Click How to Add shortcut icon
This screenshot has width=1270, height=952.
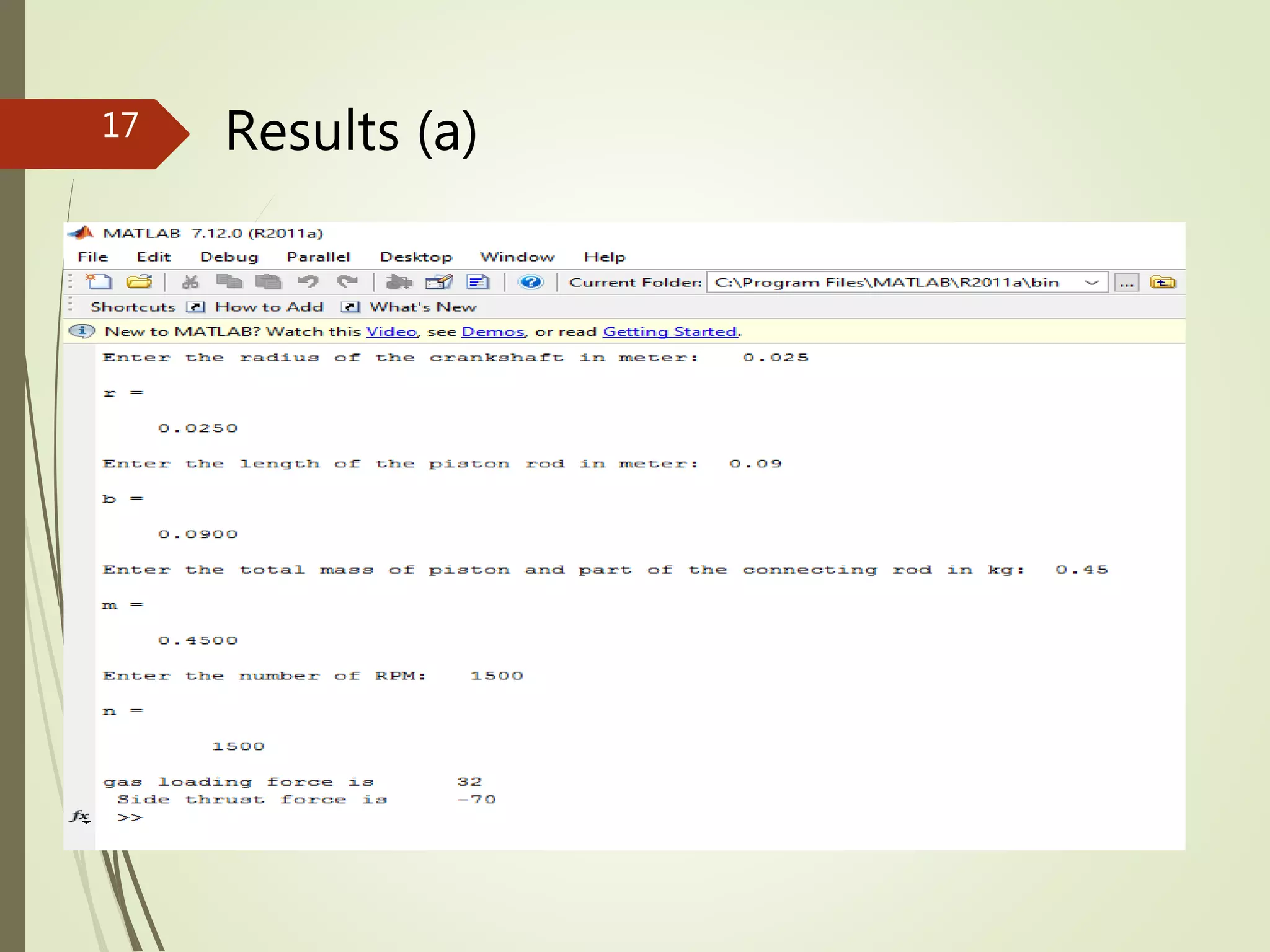click(196, 307)
